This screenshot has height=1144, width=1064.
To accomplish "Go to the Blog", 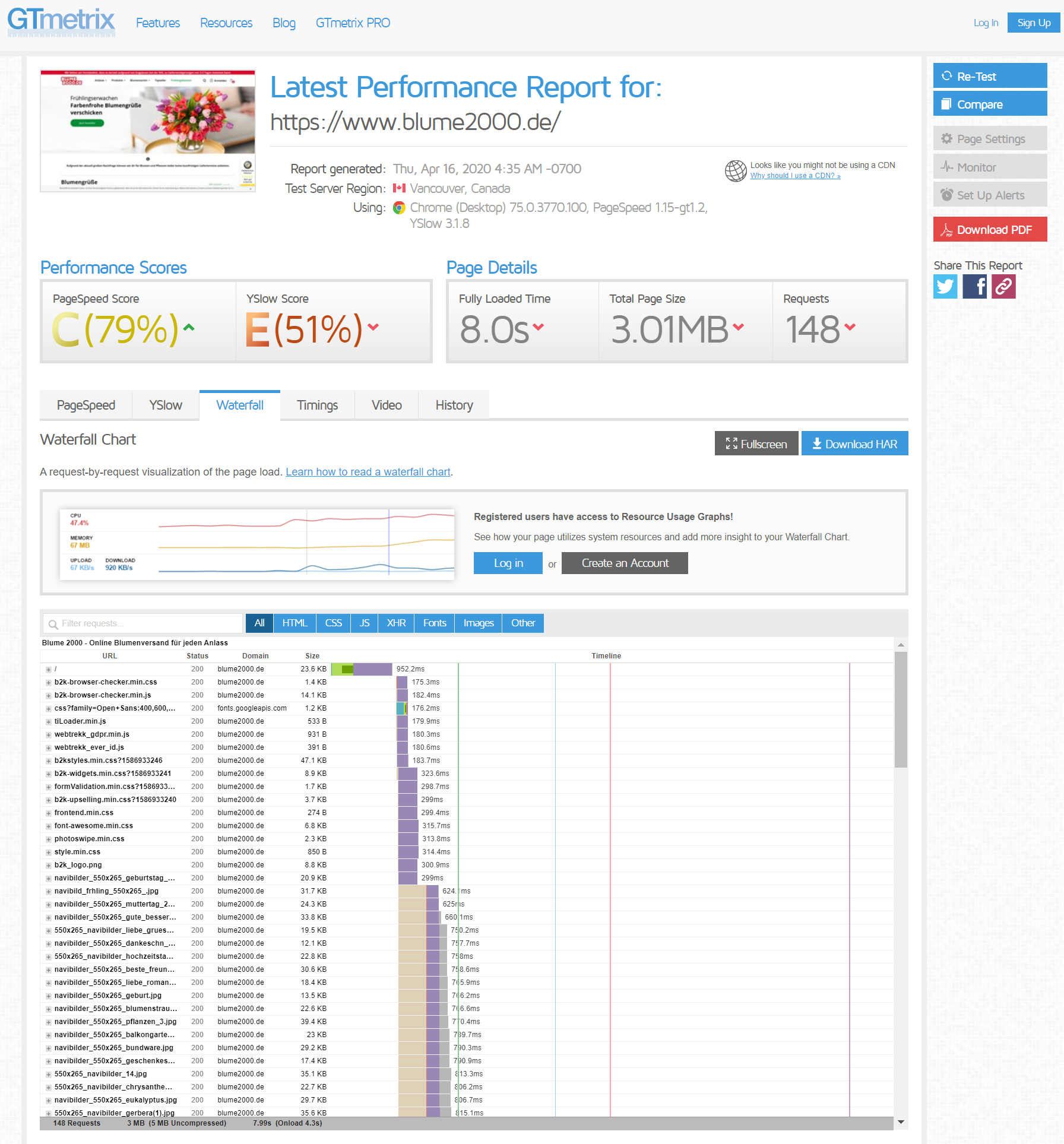I will (284, 23).
